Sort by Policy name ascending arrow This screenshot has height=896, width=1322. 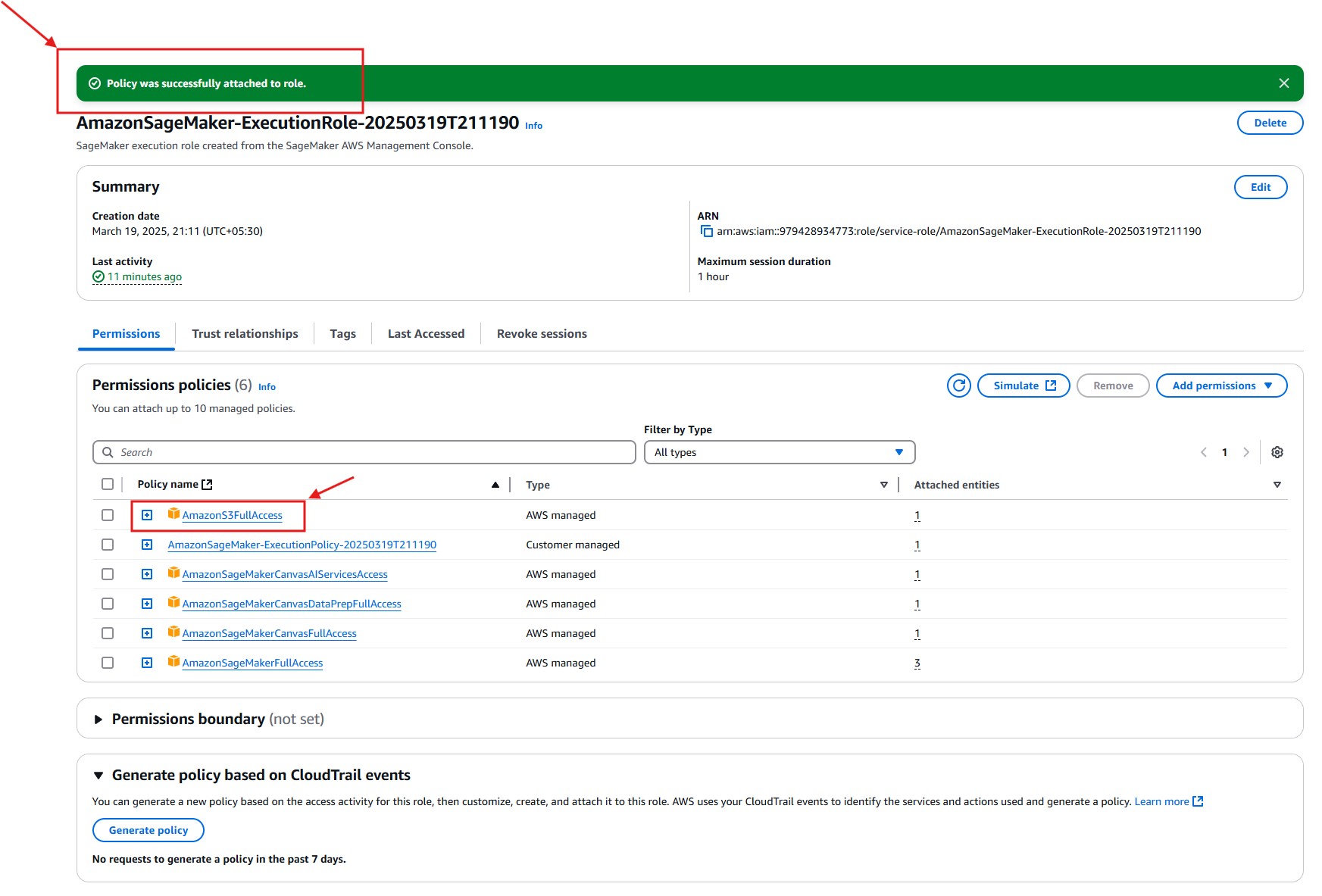click(495, 485)
